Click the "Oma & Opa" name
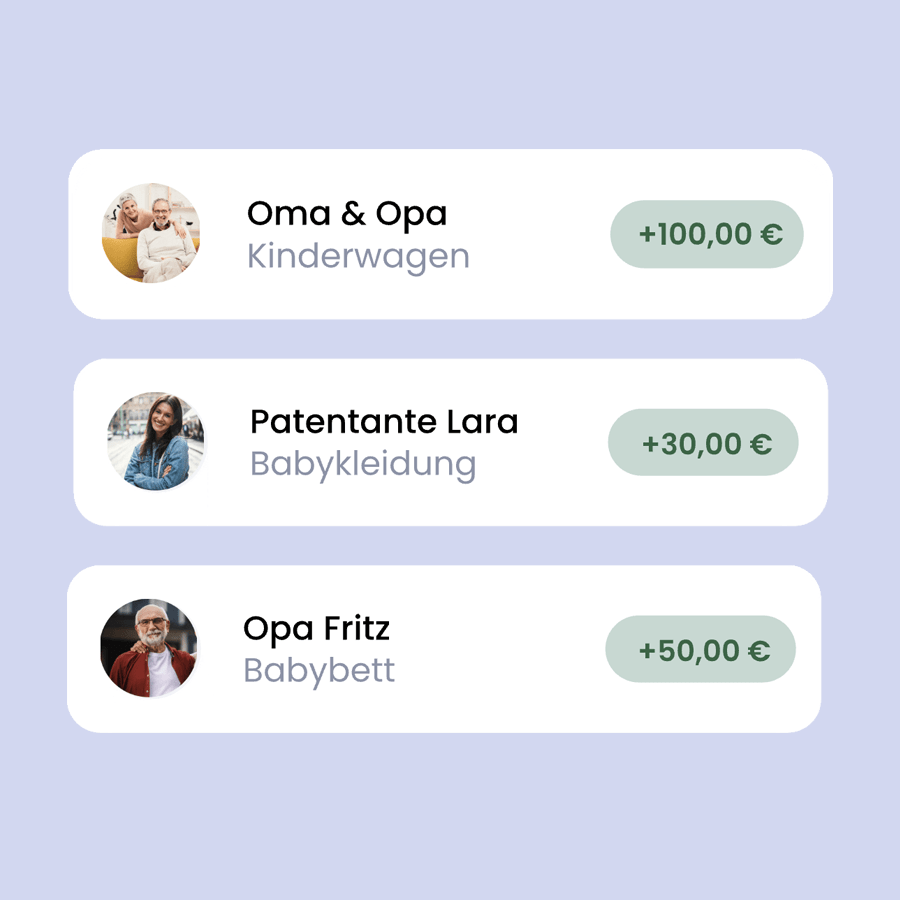 tap(346, 213)
